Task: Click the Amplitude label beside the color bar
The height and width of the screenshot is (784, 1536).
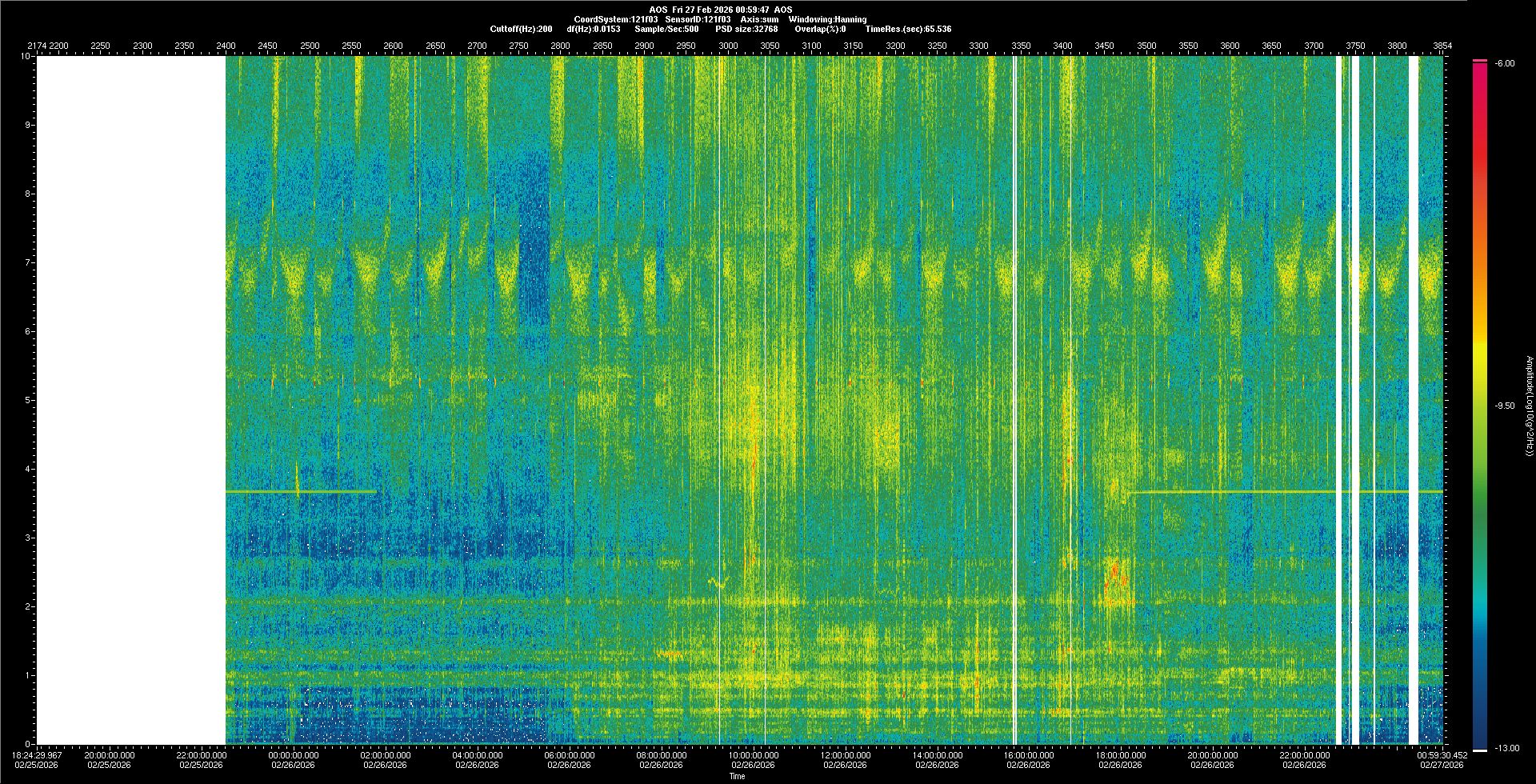Action: 1527,406
